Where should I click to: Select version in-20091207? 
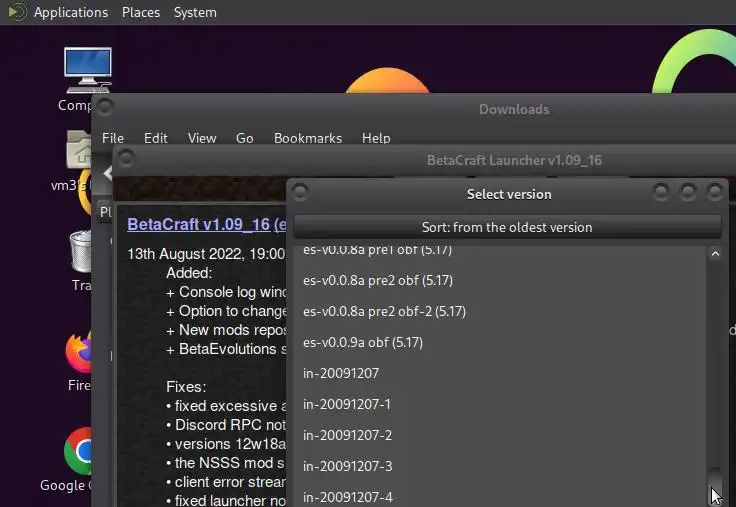[x=499, y=373]
